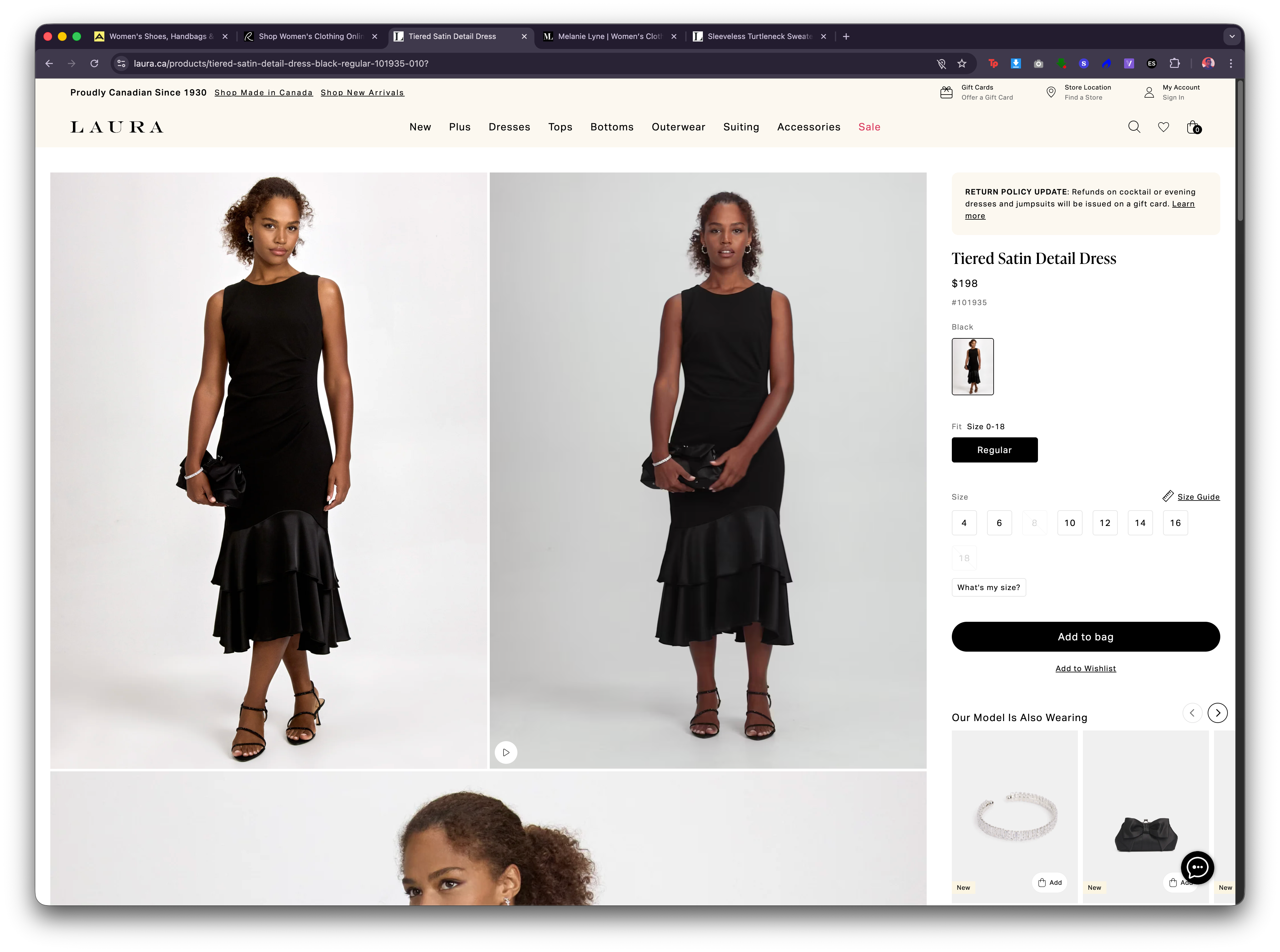Select the Black color swatch
1280x952 pixels.
972,367
